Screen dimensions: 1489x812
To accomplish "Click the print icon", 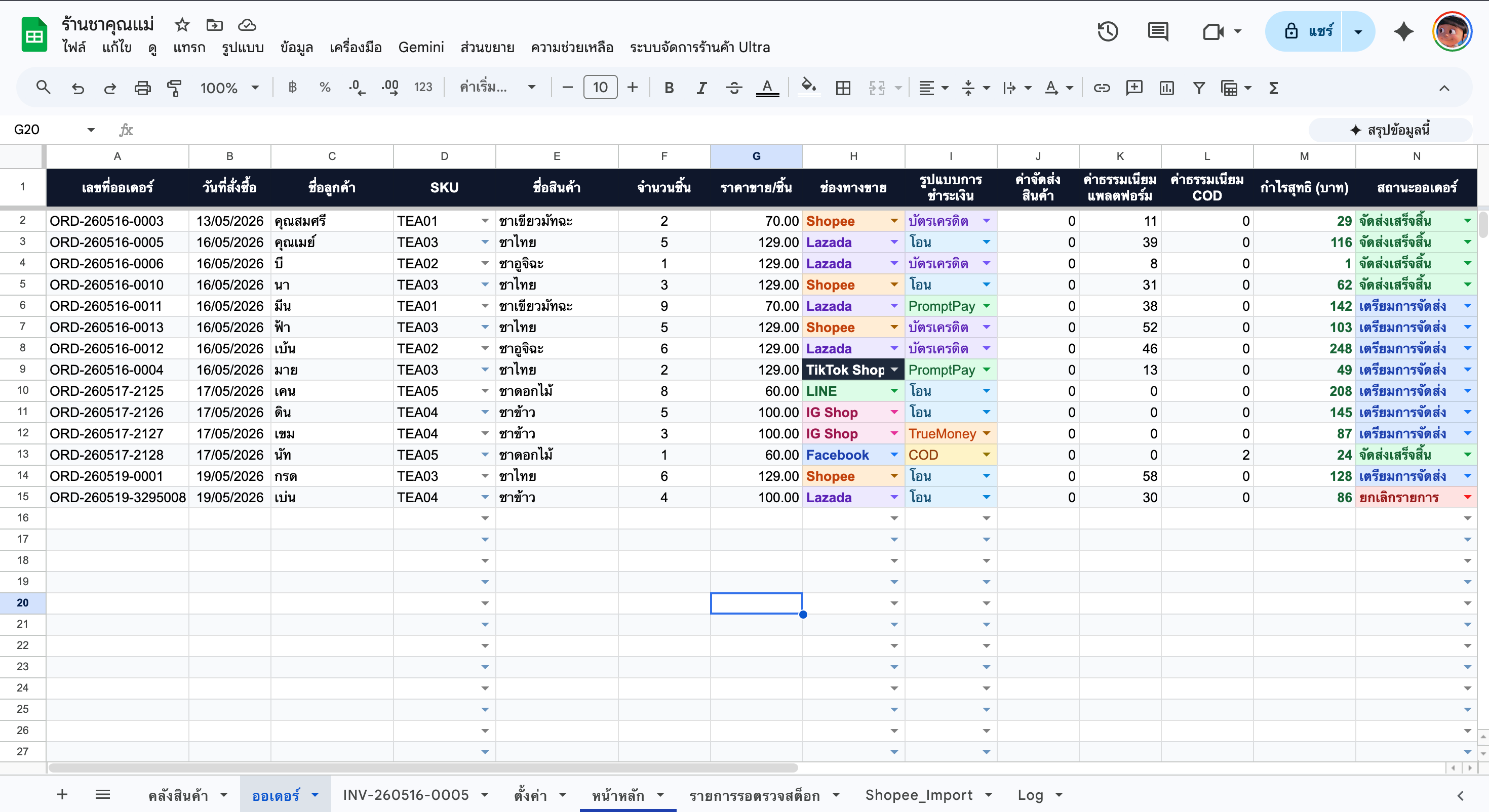I will (x=142, y=88).
